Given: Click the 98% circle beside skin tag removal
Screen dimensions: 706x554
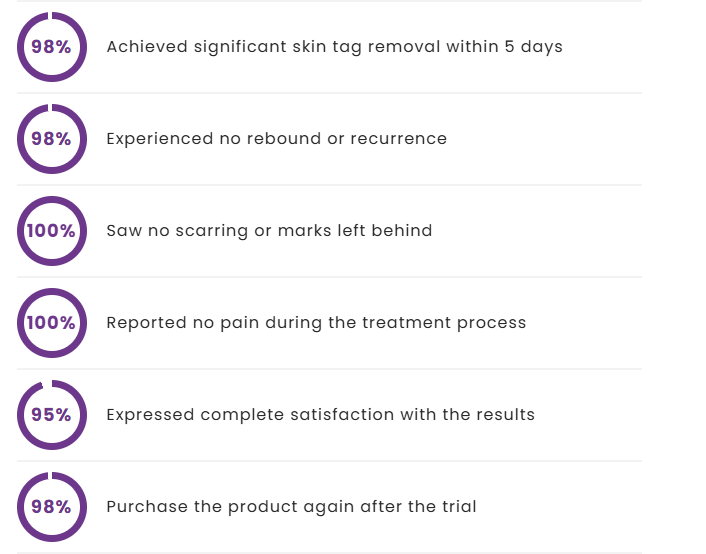Looking at the screenshot, I should coord(51,47).
